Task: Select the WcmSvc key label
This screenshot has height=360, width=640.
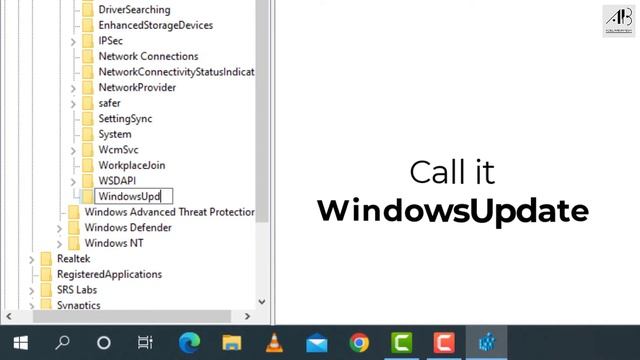Action: [x=118, y=150]
